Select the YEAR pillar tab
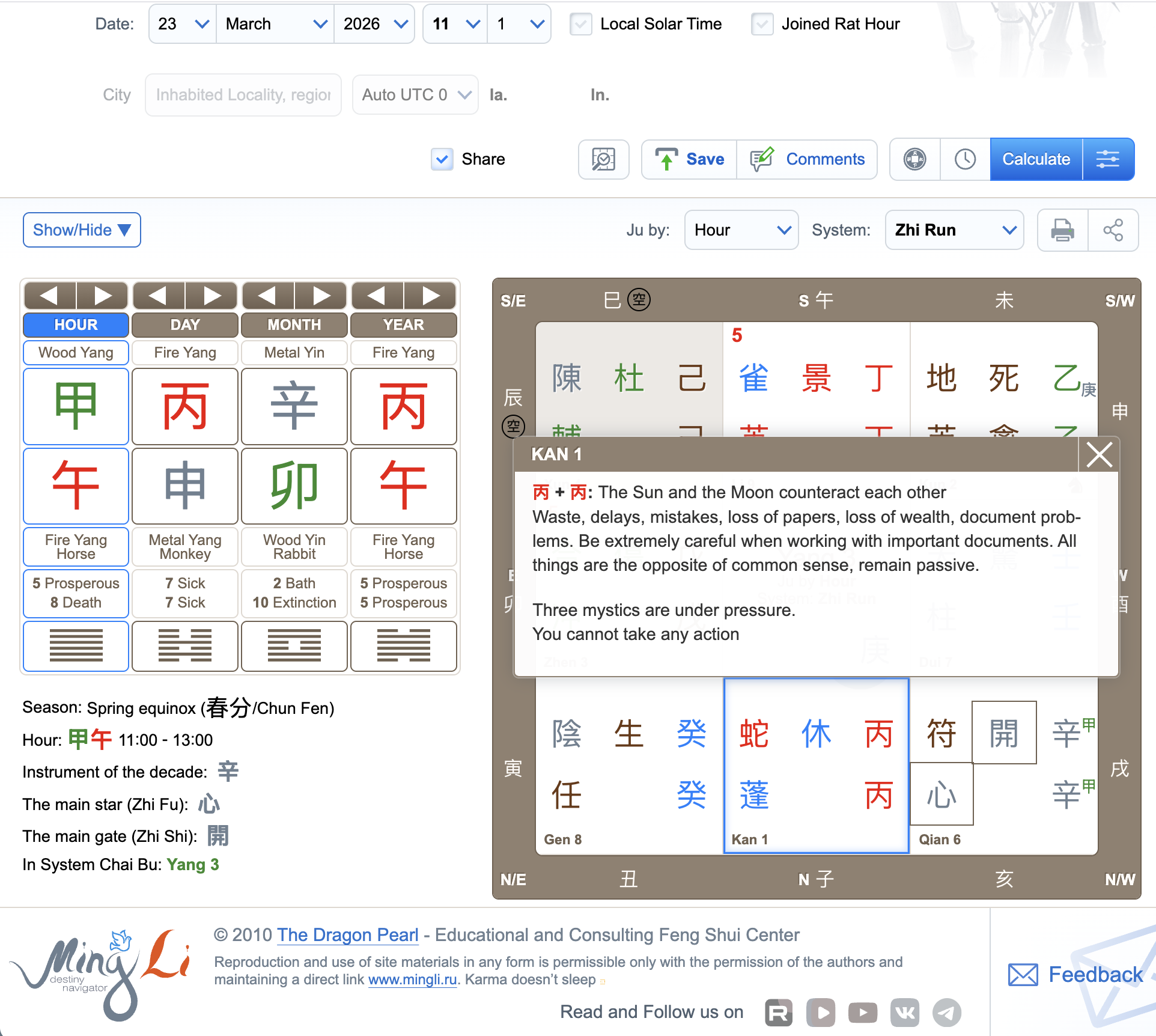Screen dimensions: 1156x1036 [x=403, y=325]
